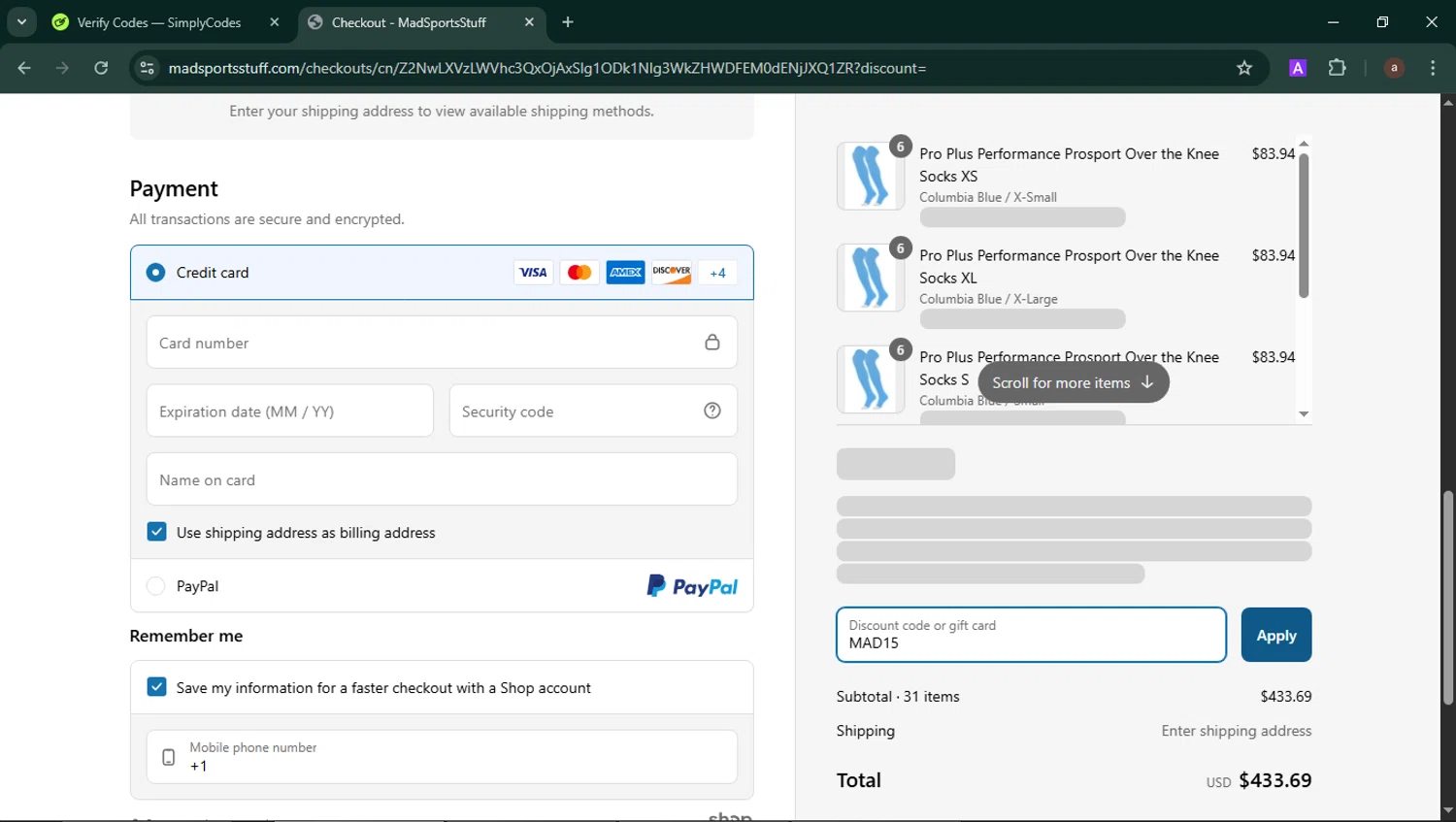This screenshot has width=1456, height=822.
Task: Close the Verify Codes — SimplyCodes tab
Action: point(275,22)
